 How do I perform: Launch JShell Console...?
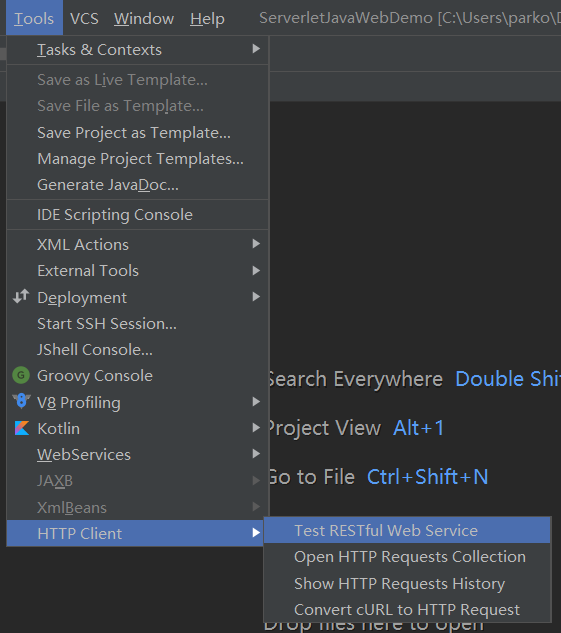pos(138,350)
